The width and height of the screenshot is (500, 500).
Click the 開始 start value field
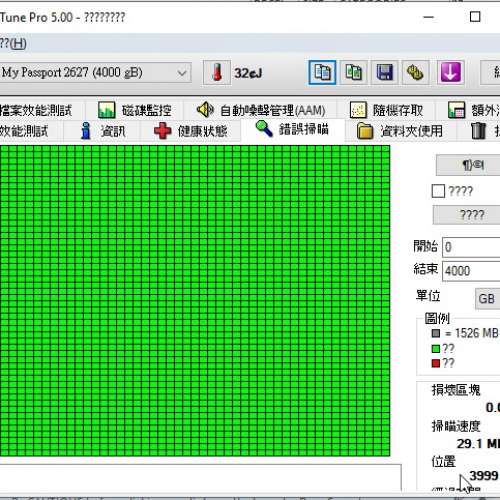point(471,247)
